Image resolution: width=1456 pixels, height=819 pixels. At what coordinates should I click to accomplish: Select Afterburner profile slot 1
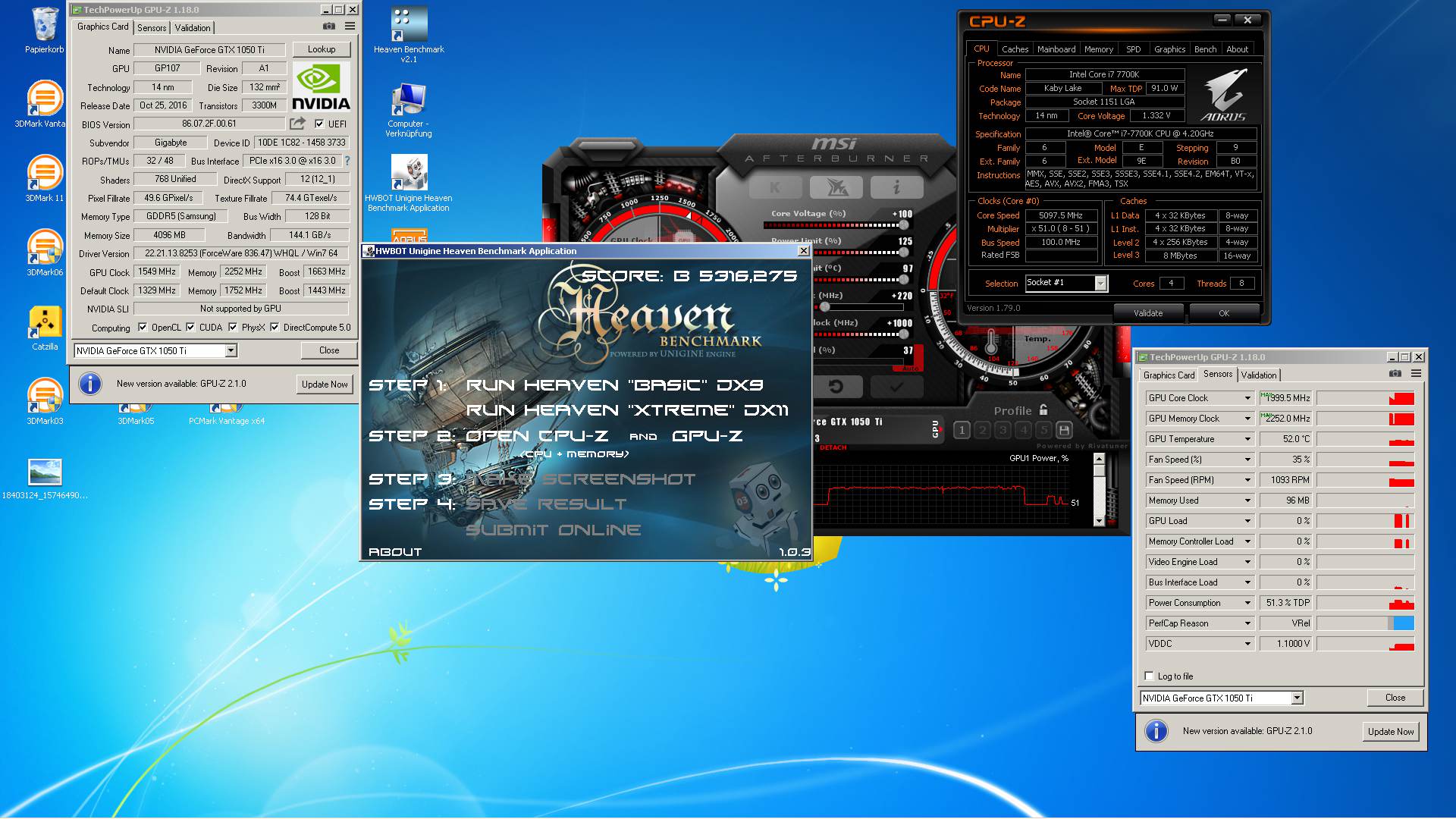point(962,430)
